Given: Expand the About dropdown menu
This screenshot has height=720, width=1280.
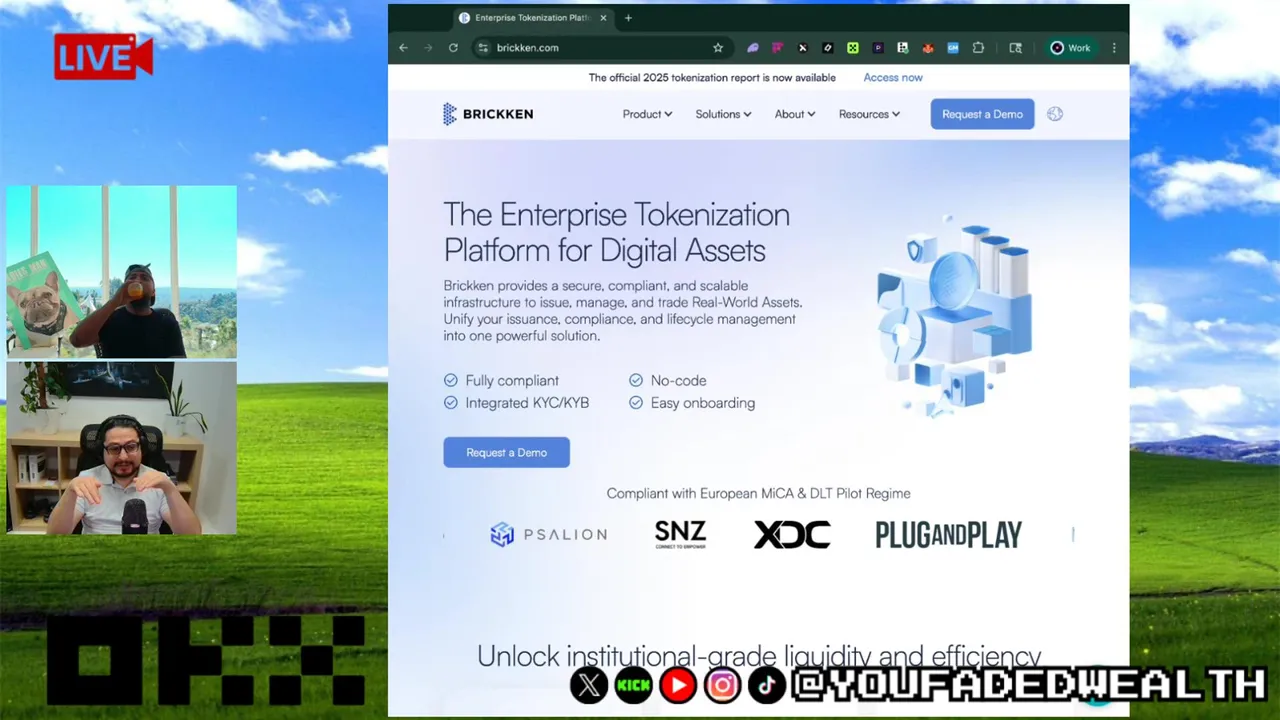Looking at the screenshot, I should pyautogui.click(x=795, y=114).
